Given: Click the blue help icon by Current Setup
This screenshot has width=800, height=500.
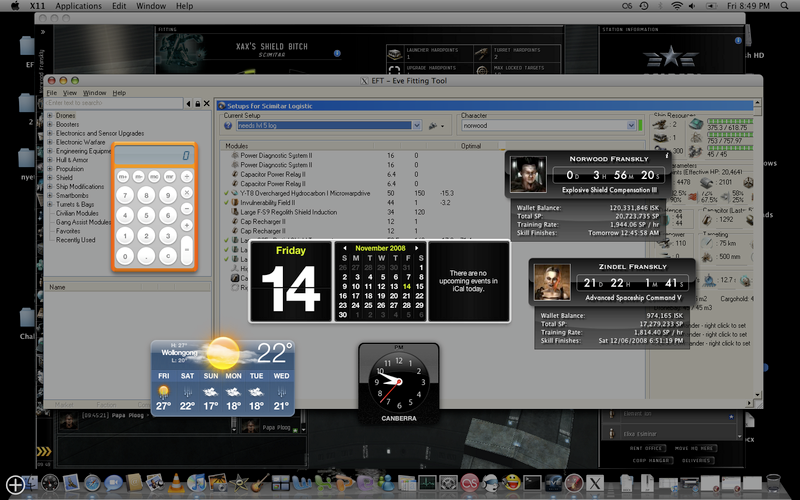Looking at the screenshot, I should (x=228, y=126).
